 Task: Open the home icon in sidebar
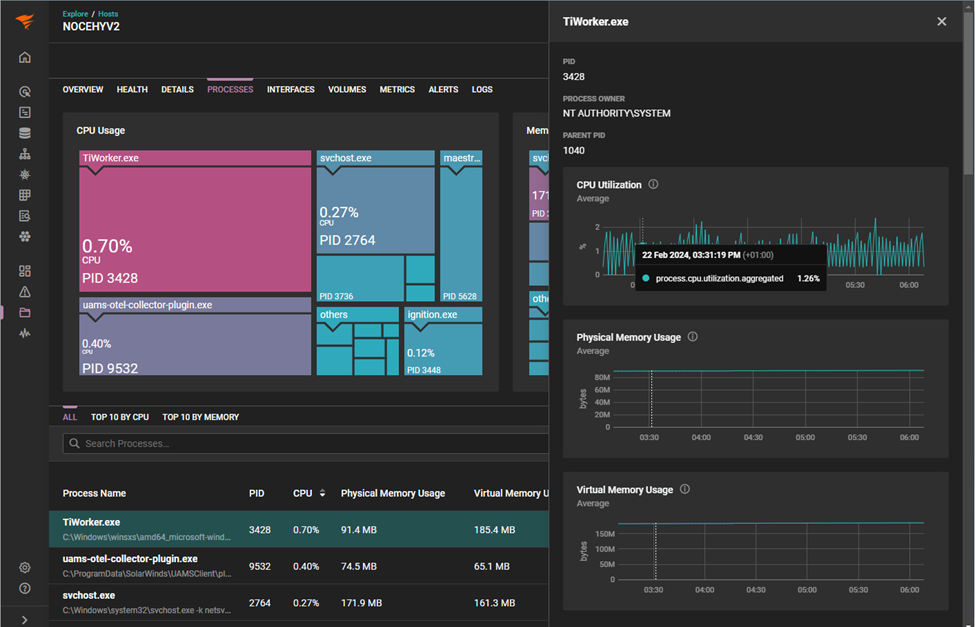25,57
